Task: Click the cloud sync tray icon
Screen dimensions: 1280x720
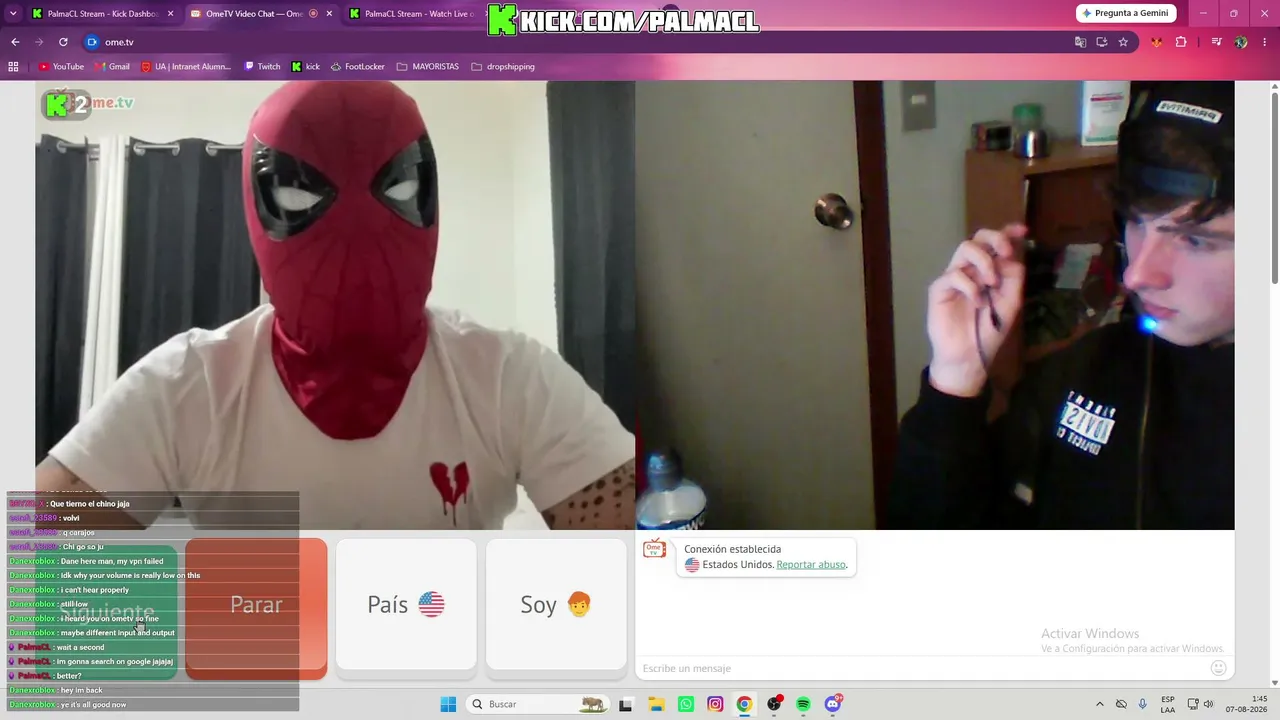Action: point(1121,704)
